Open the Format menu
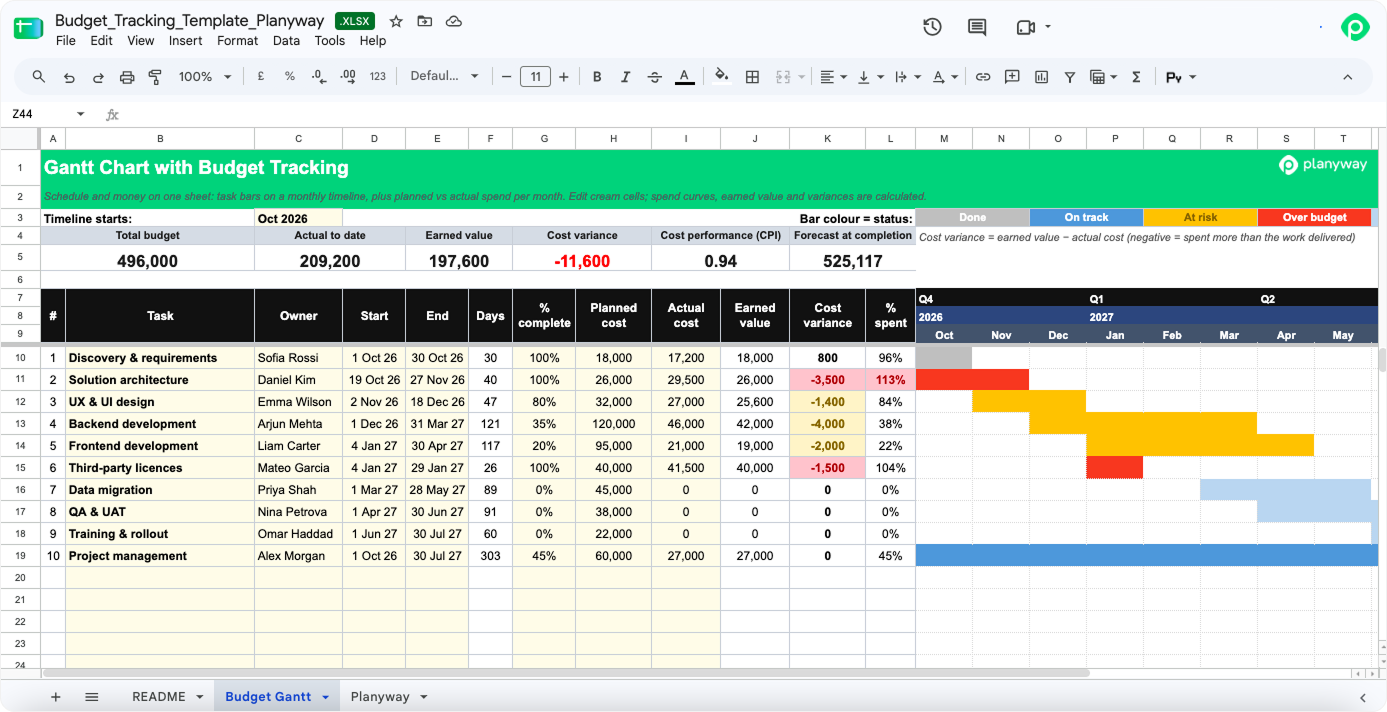This screenshot has height=712, width=1387. point(238,41)
